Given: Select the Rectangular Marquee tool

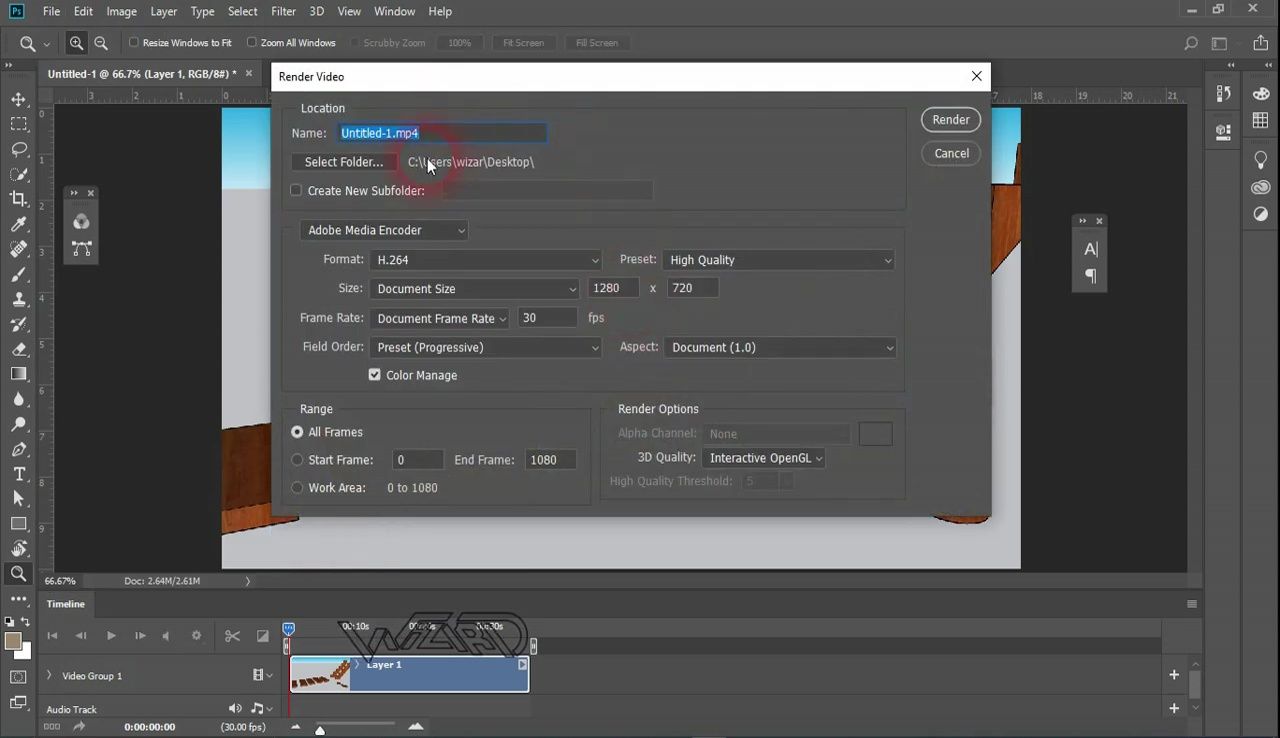Looking at the screenshot, I should (19, 124).
